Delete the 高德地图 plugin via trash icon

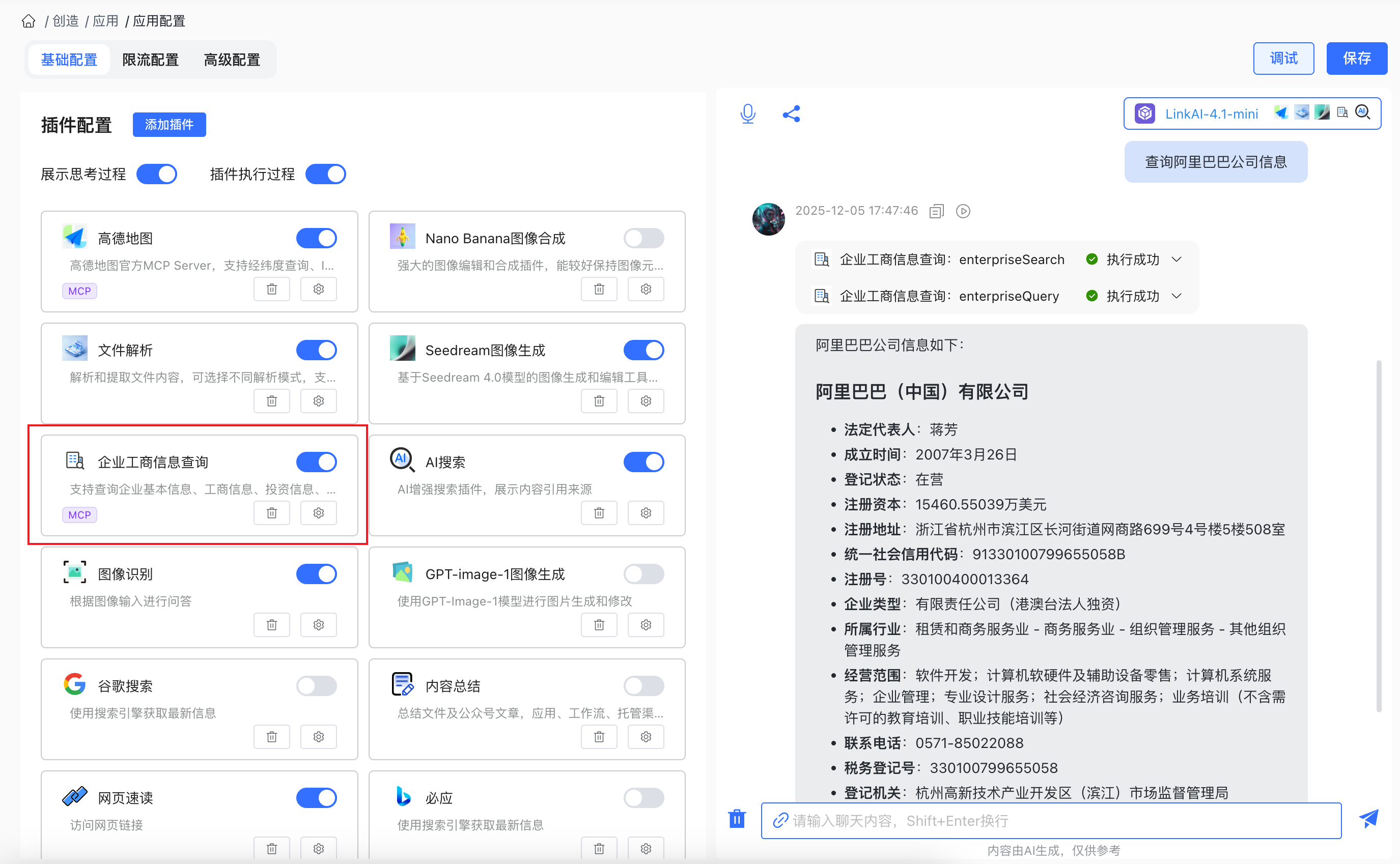pos(271,289)
